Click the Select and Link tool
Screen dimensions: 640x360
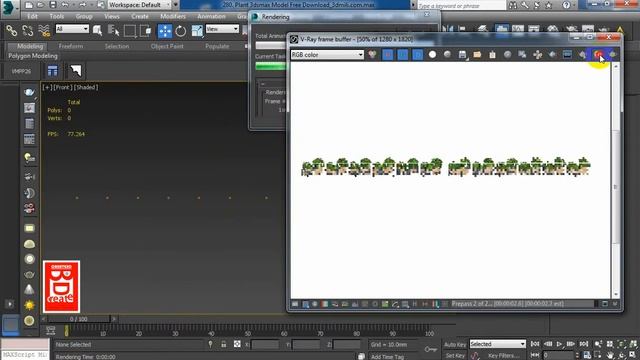coord(11,31)
